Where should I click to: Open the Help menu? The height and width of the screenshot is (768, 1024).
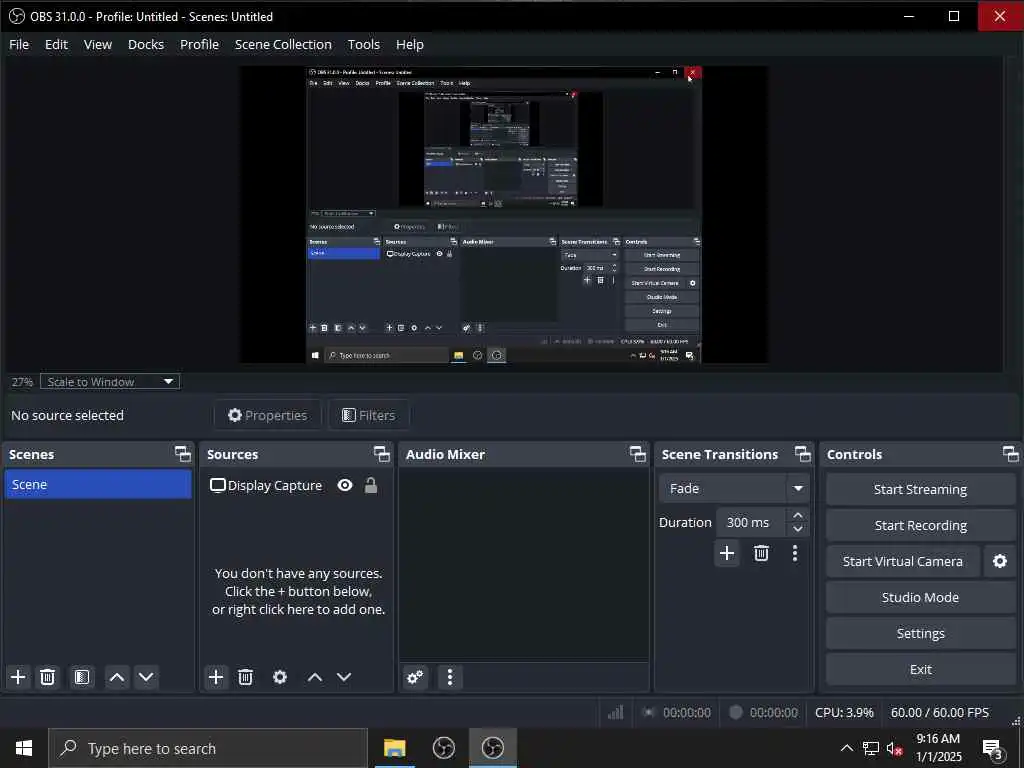point(409,44)
